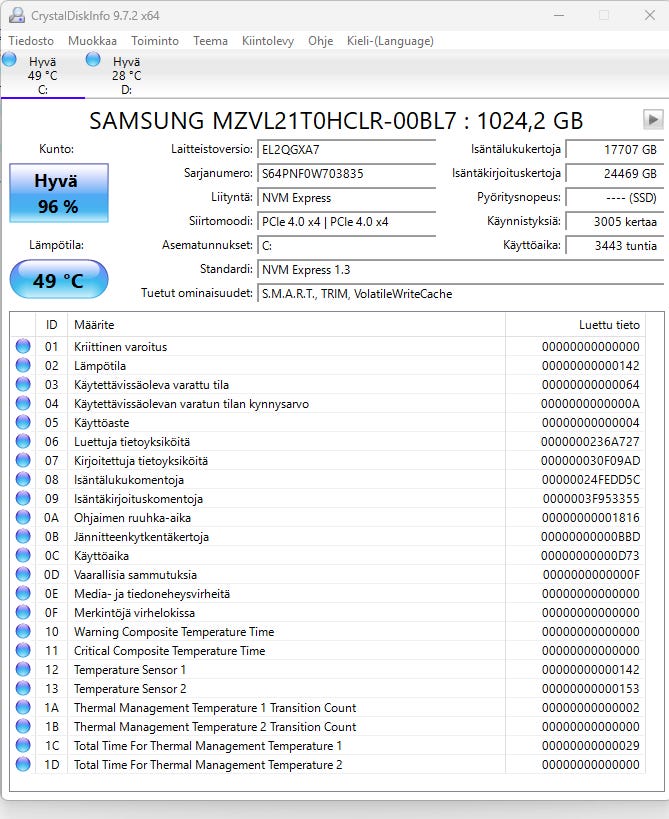Click blue status orb for drive D:

pyautogui.click(x=93, y=60)
